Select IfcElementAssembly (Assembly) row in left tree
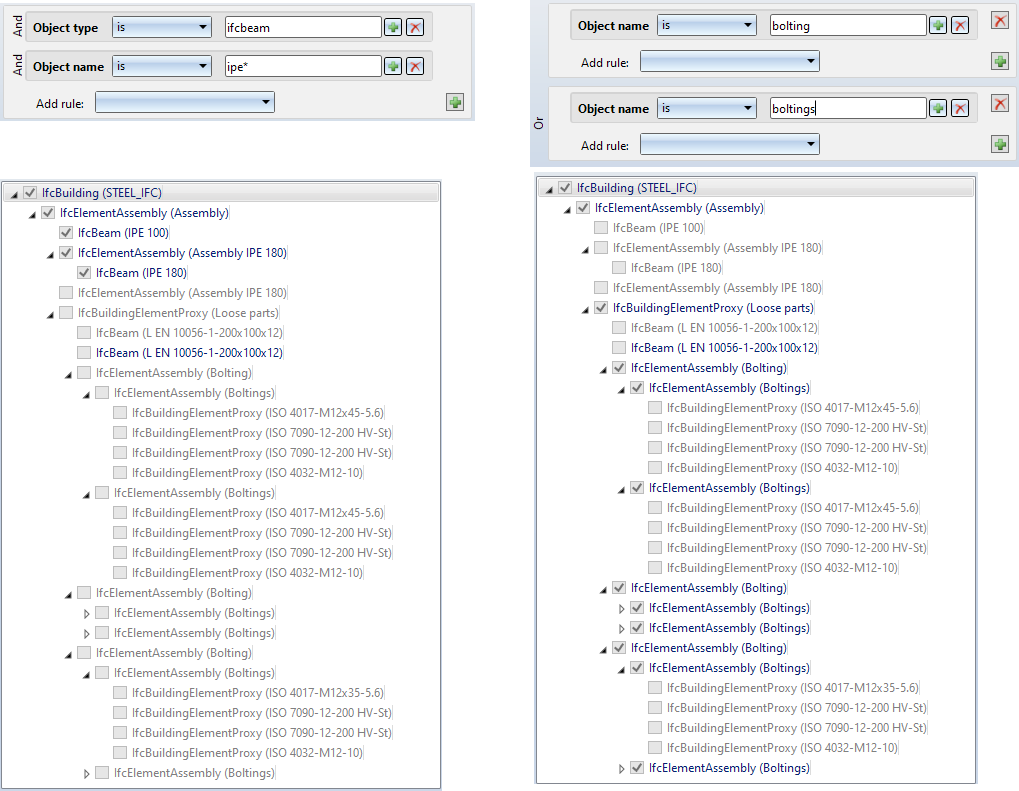1019x791 pixels. 144,213
